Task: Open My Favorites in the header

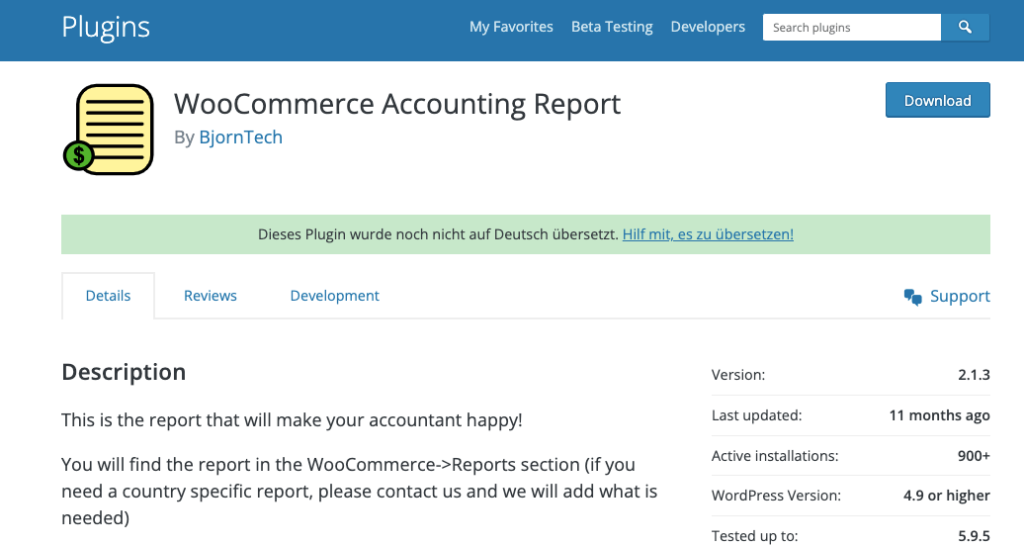Action: point(511,27)
